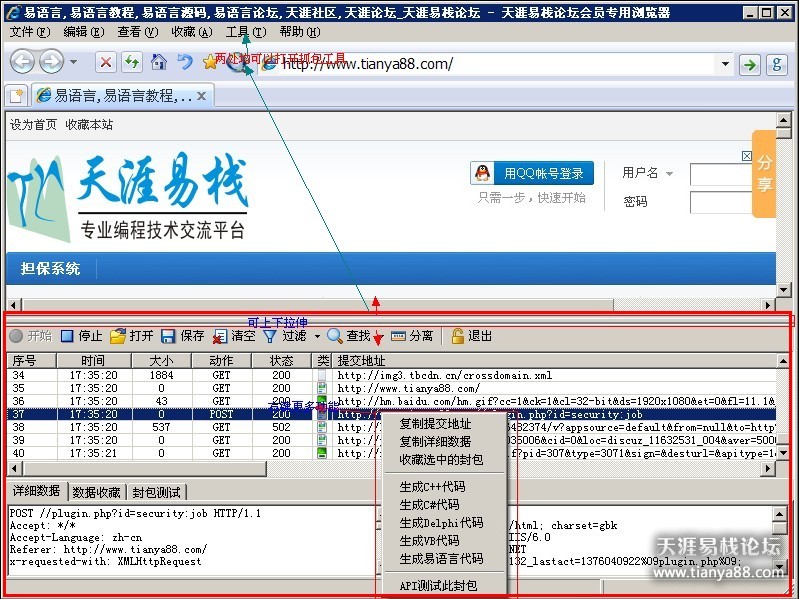Click the 担保系统 navigation item
This screenshot has height=599, width=799.
tap(50, 268)
